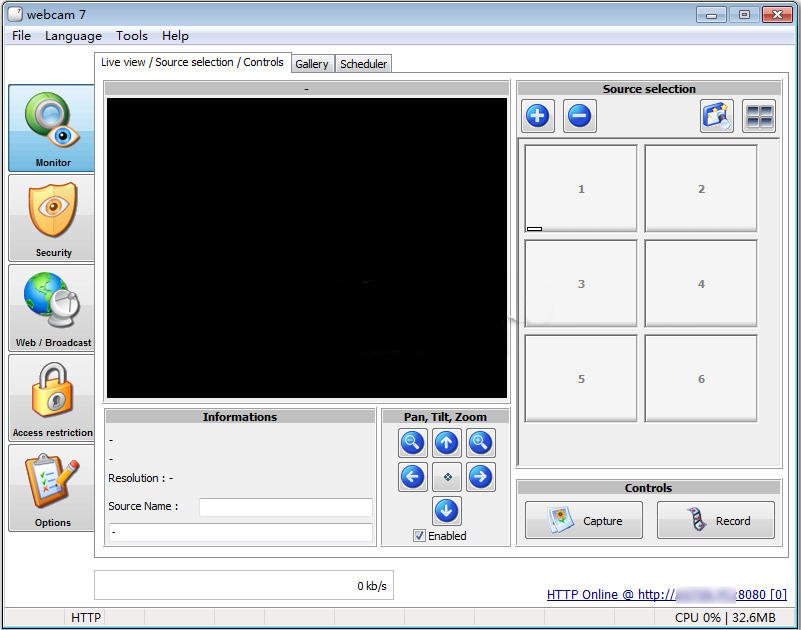Pan camera right with right arrow
The height and width of the screenshot is (630, 801).
(x=480, y=477)
